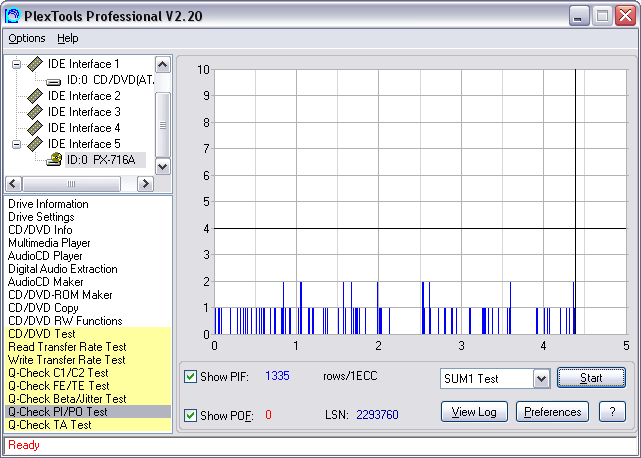The width and height of the screenshot is (641, 458).
Task: Click the View Log button
Action: click(474, 412)
